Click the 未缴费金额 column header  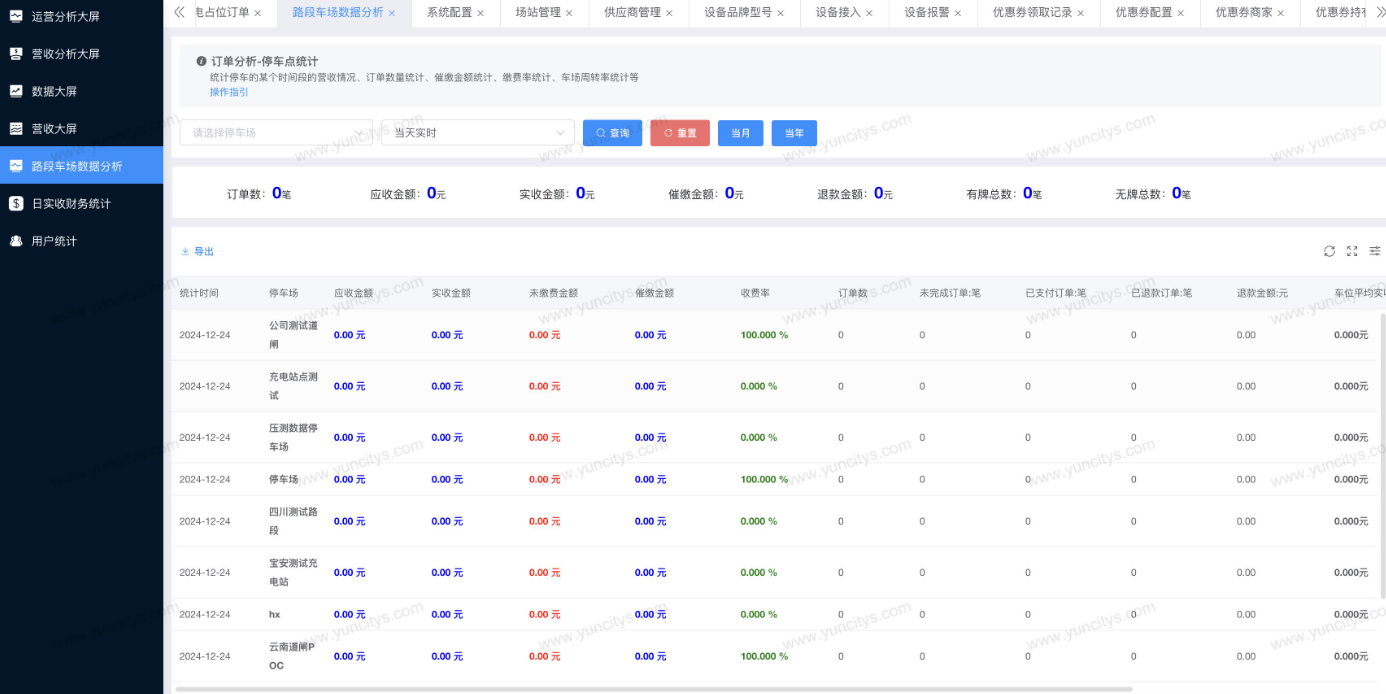click(x=553, y=293)
